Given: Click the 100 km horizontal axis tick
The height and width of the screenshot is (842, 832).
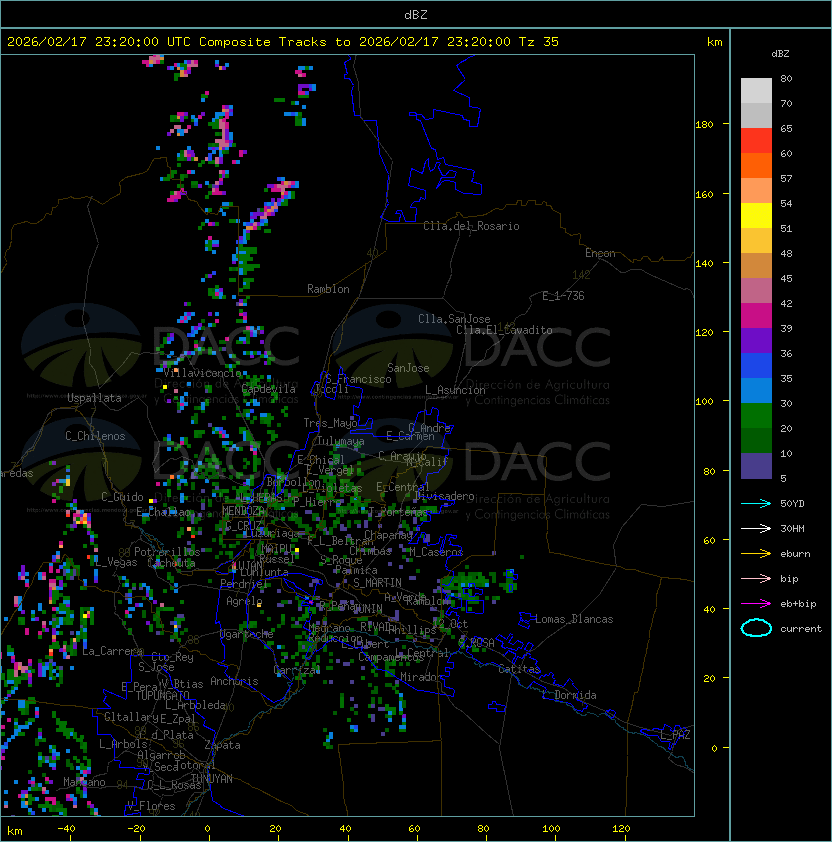Looking at the screenshot, I should [x=552, y=829].
